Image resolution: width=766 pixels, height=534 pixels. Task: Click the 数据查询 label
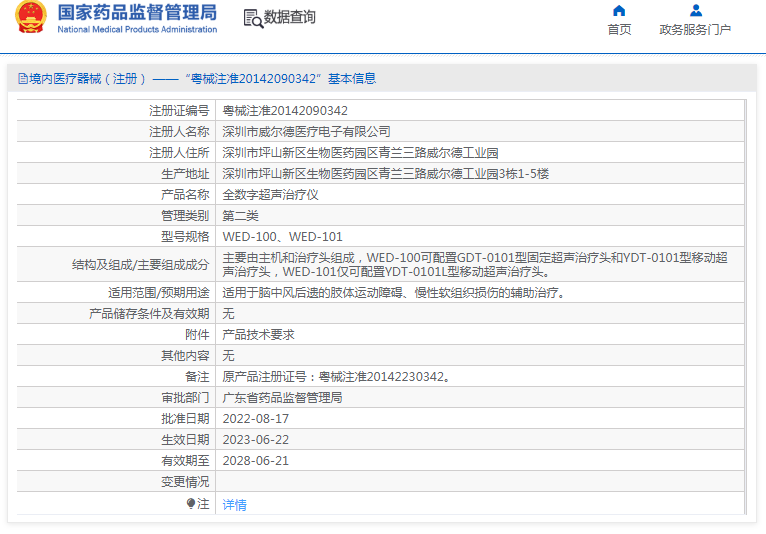tap(289, 17)
